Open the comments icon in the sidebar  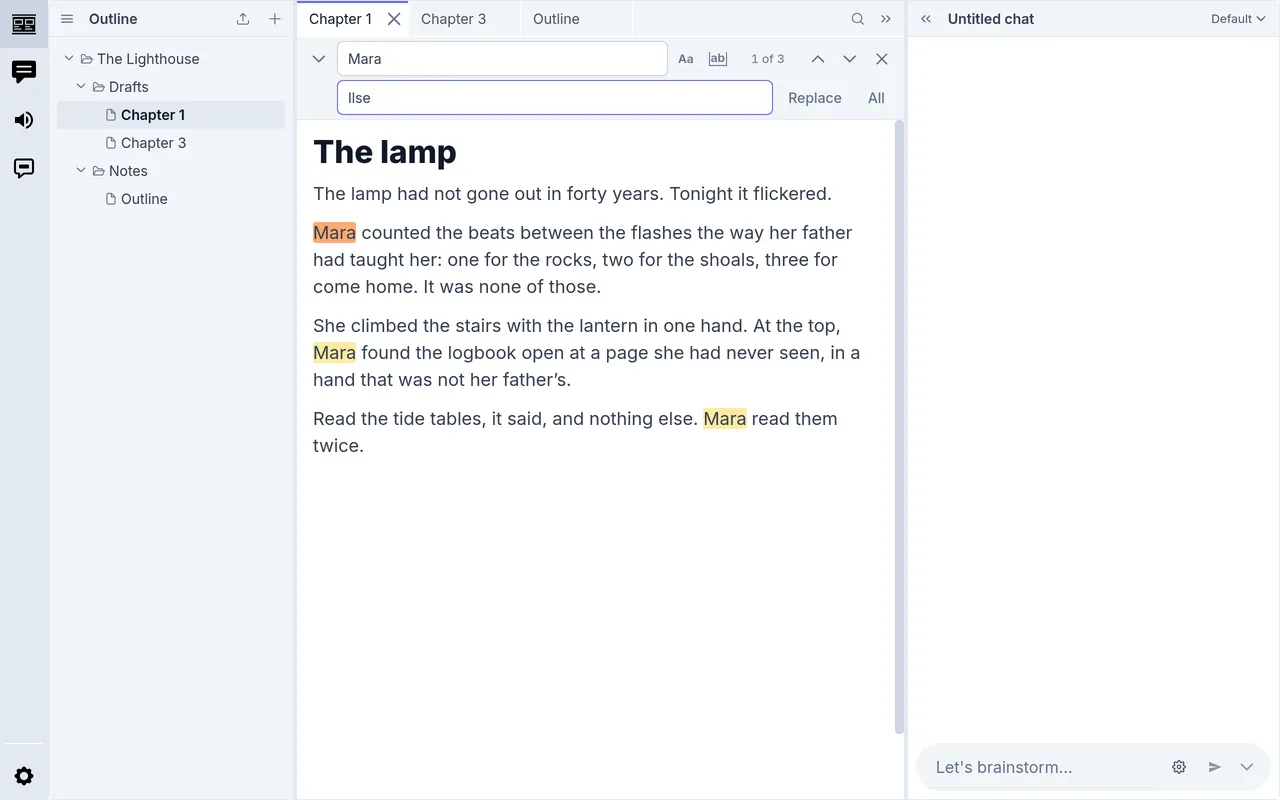click(x=24, y=168)
